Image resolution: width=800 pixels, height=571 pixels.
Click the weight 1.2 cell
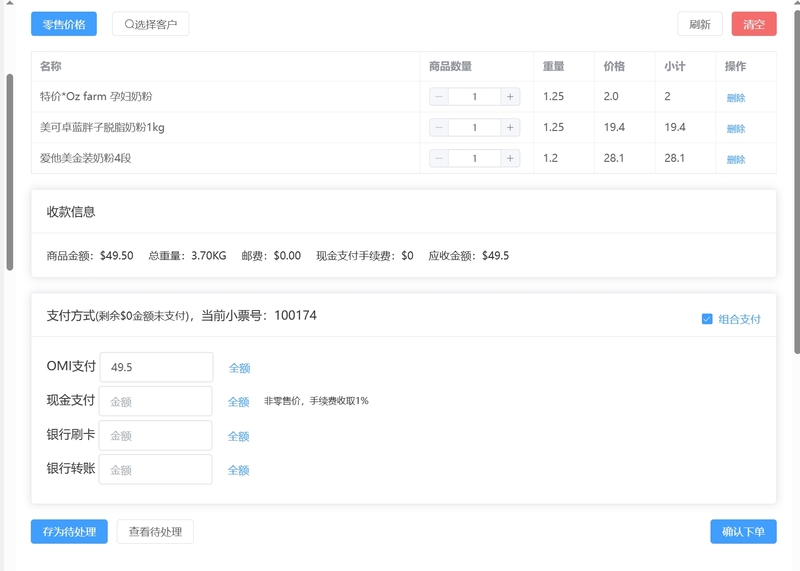[x=551, y=158]
